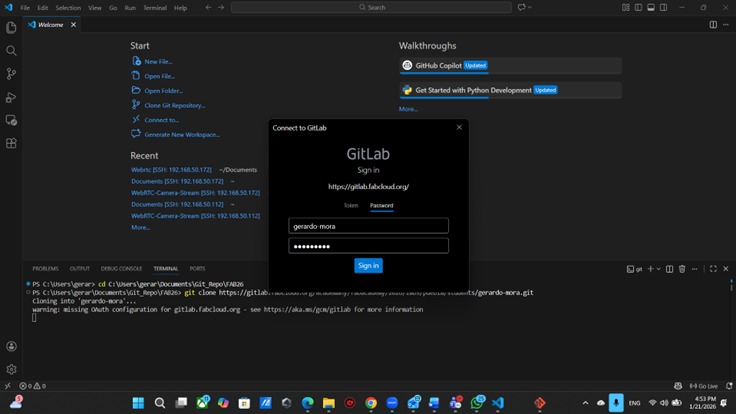Click the password field in GitLab dialog
This screenshot has width=736, height=414.
(x=368, y=246)
